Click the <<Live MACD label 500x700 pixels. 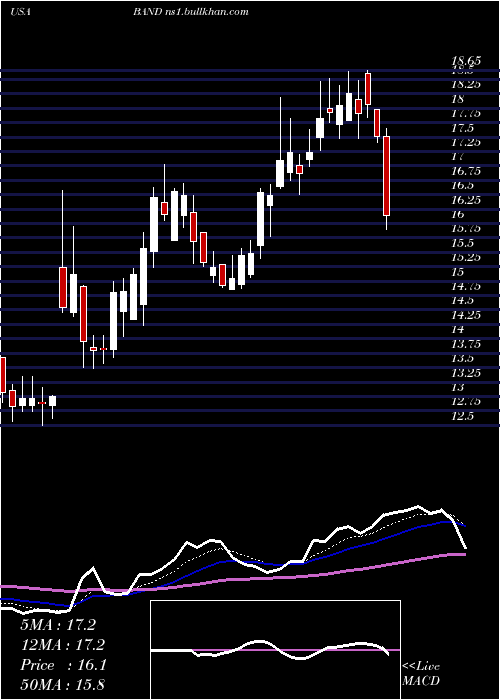pyautogui.click(x=421, y=674)
